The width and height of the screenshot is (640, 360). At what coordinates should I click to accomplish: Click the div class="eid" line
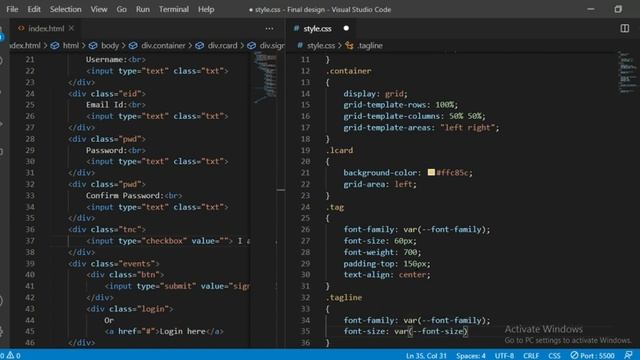pos(107,93)
